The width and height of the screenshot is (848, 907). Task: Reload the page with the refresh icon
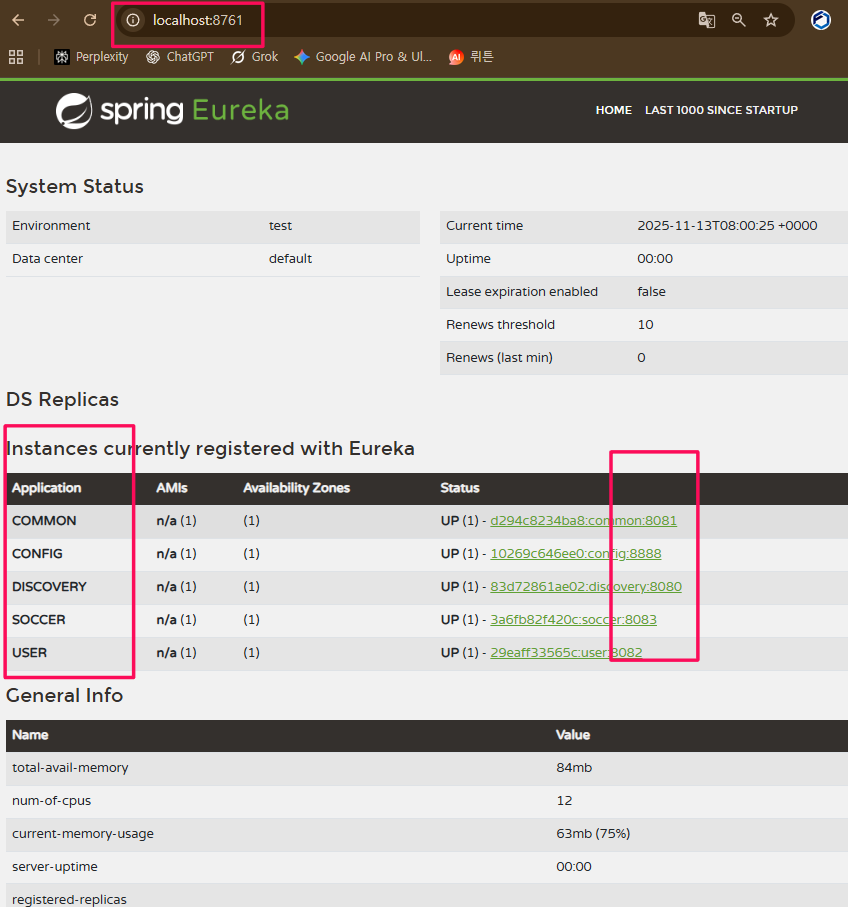90,20
